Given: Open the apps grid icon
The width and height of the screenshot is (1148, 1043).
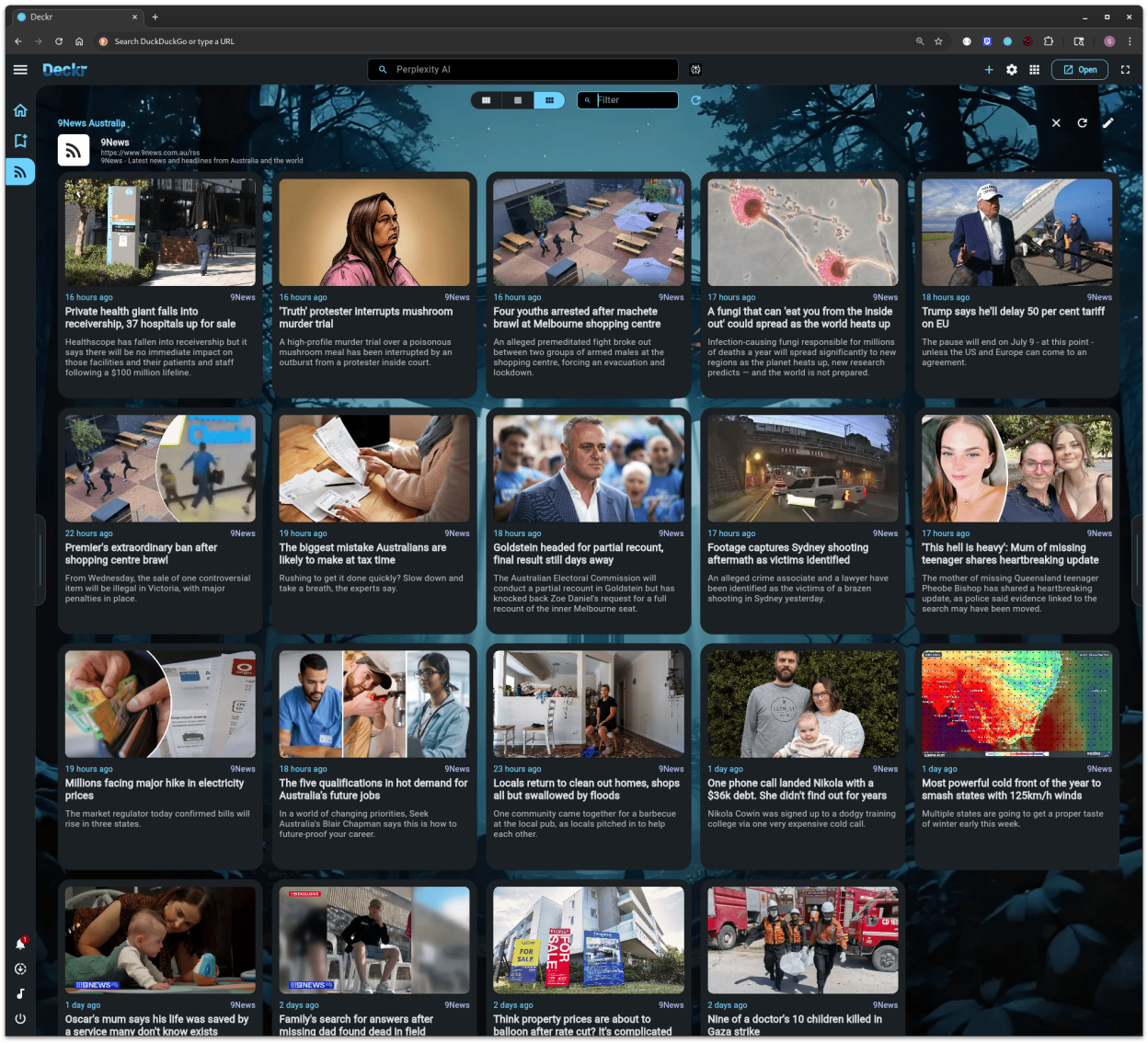Looking at the screenshot, I should pos(1034,69).
